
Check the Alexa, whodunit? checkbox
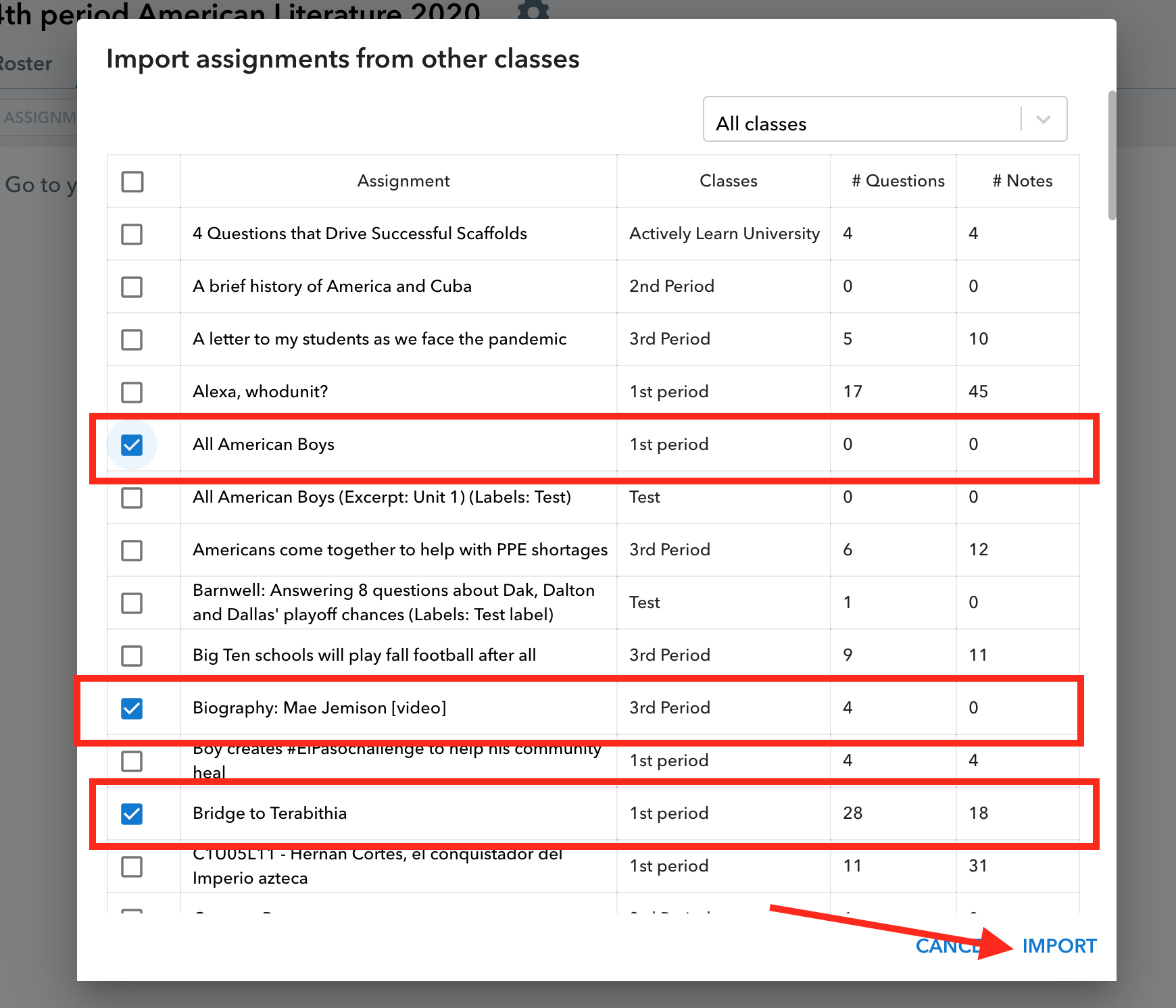(132, 392)
